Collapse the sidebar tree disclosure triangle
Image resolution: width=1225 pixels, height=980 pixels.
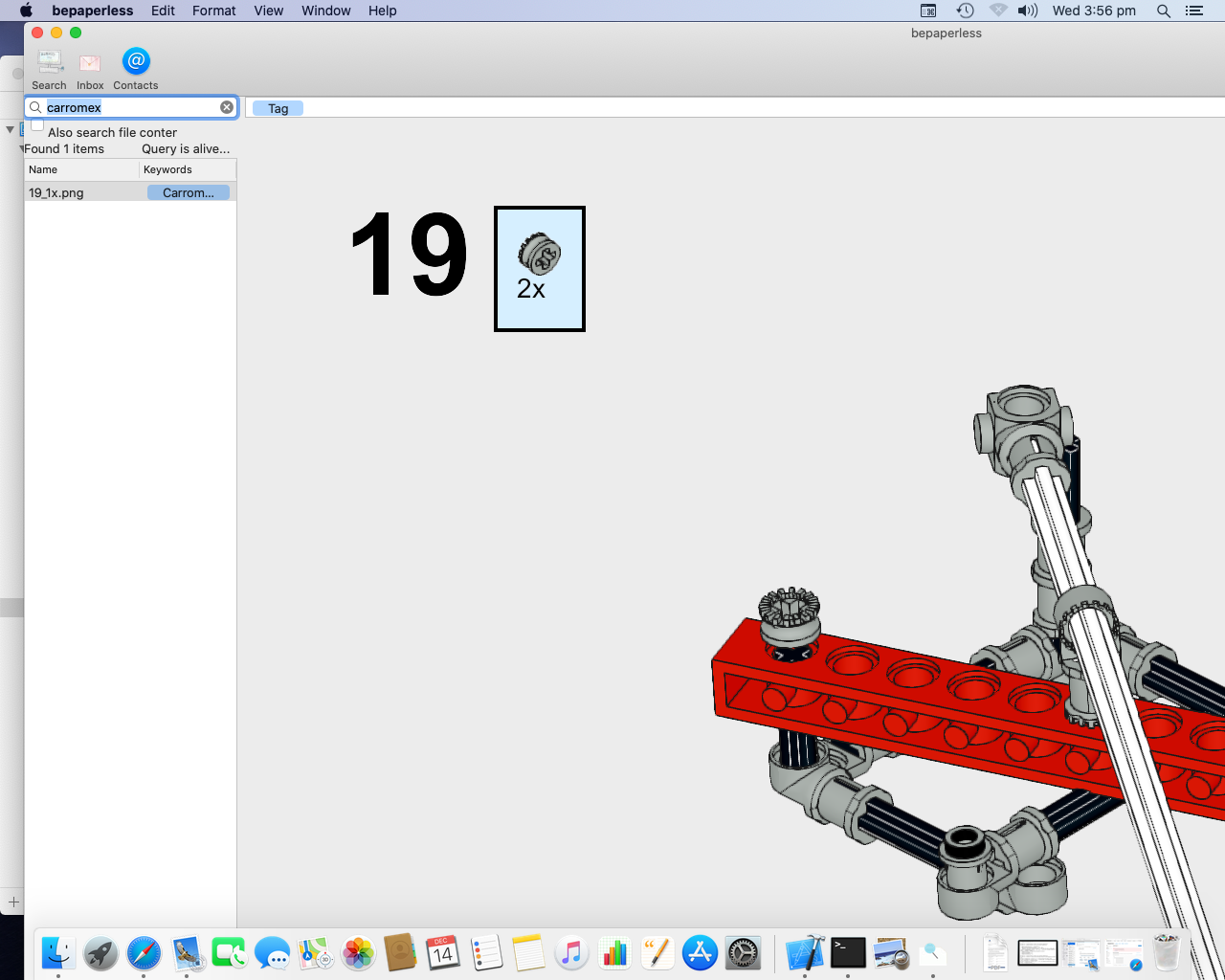tap(10, 129)
